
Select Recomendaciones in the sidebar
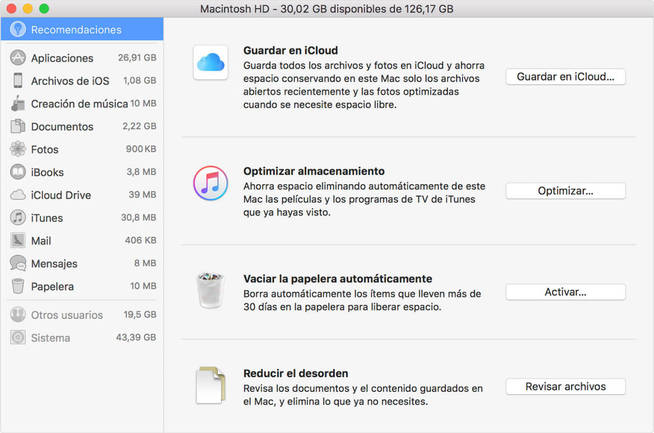pyautogui.click(x=82, y=29)
